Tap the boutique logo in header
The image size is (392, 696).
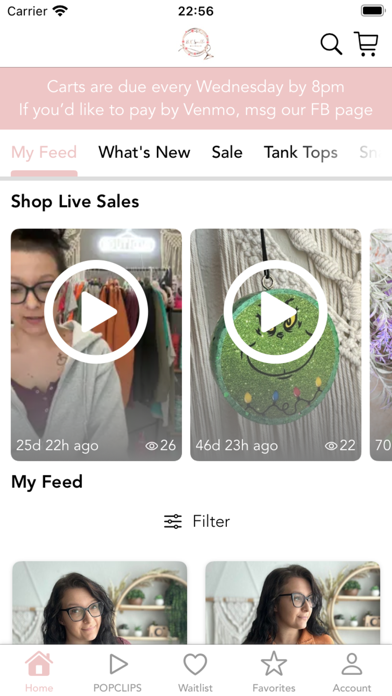[196, 44]
